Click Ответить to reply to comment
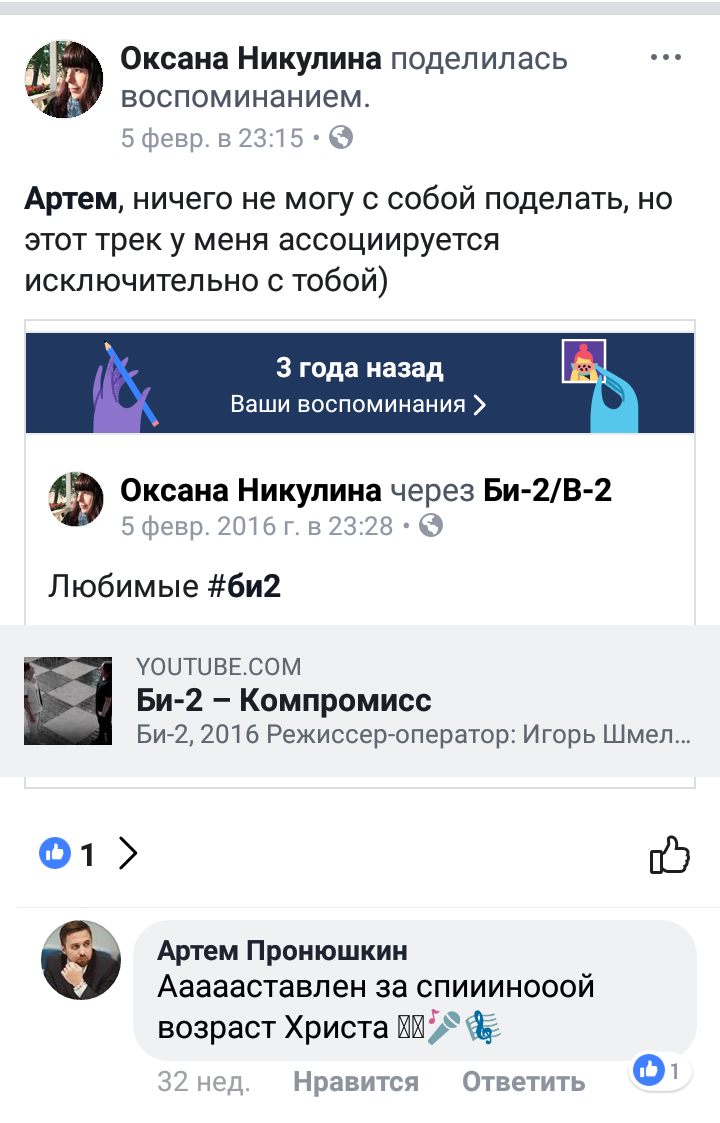Screen dimensions: 720x1123 click(524, 1081)
